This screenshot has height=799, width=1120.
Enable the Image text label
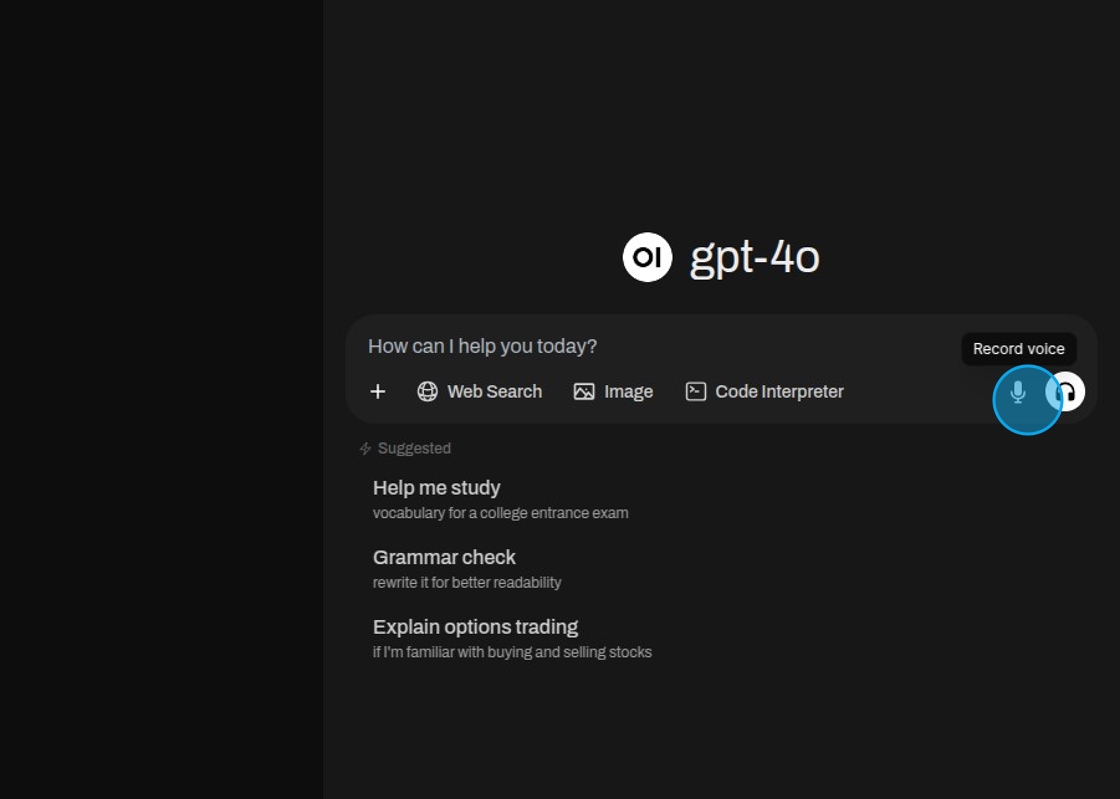coord(628,392)
